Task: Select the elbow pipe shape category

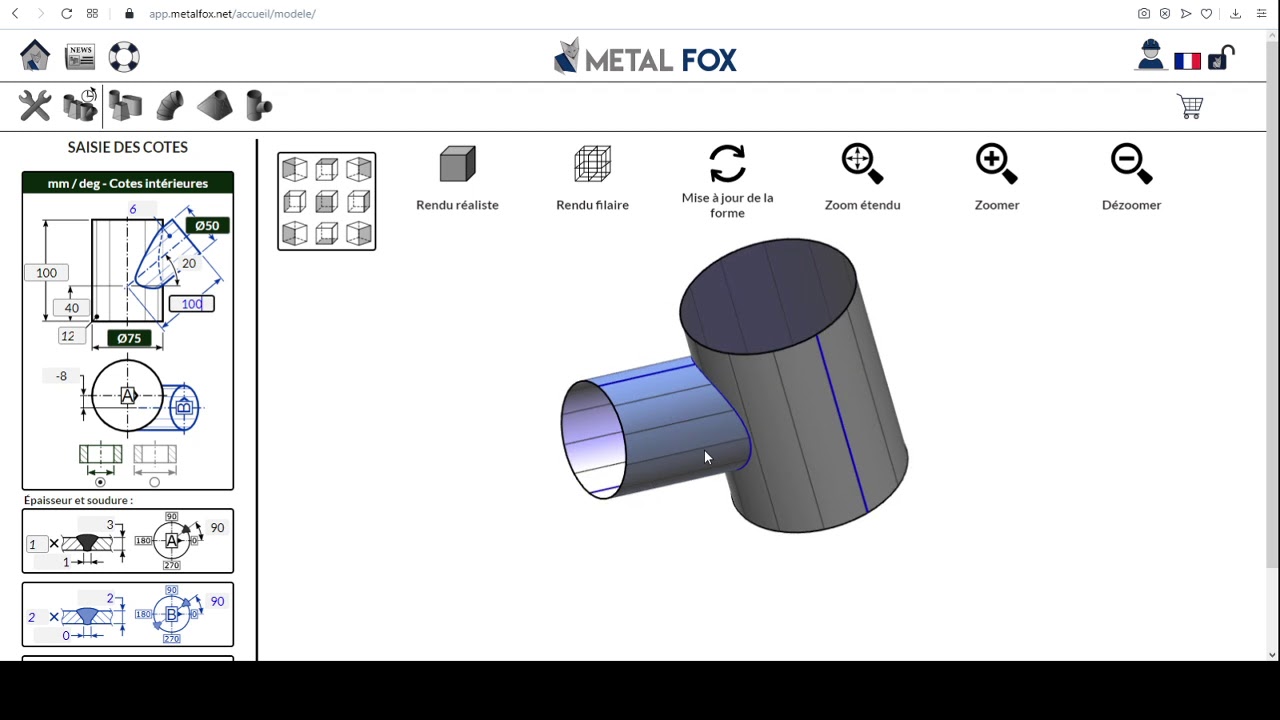Action: [169, 106]
